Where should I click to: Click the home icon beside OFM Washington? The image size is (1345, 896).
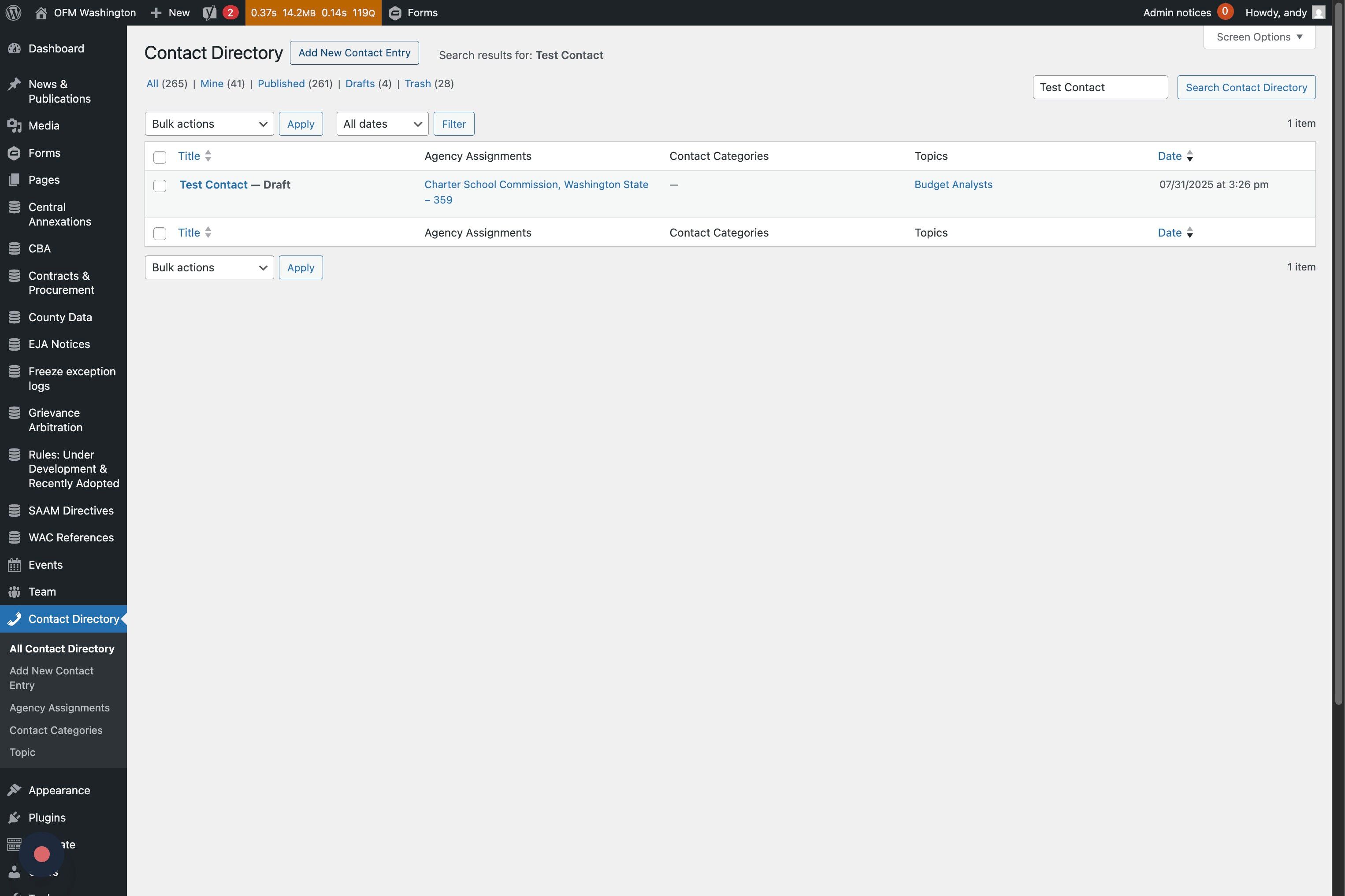pos(41,13)
